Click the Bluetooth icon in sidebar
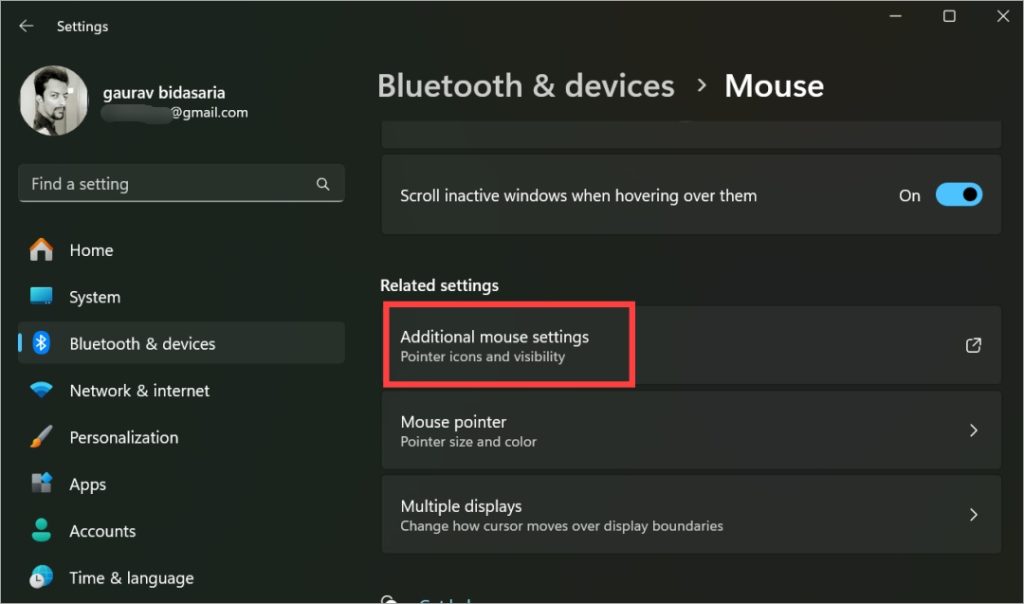Viewport: 1024px width, 604px height. 41,343
